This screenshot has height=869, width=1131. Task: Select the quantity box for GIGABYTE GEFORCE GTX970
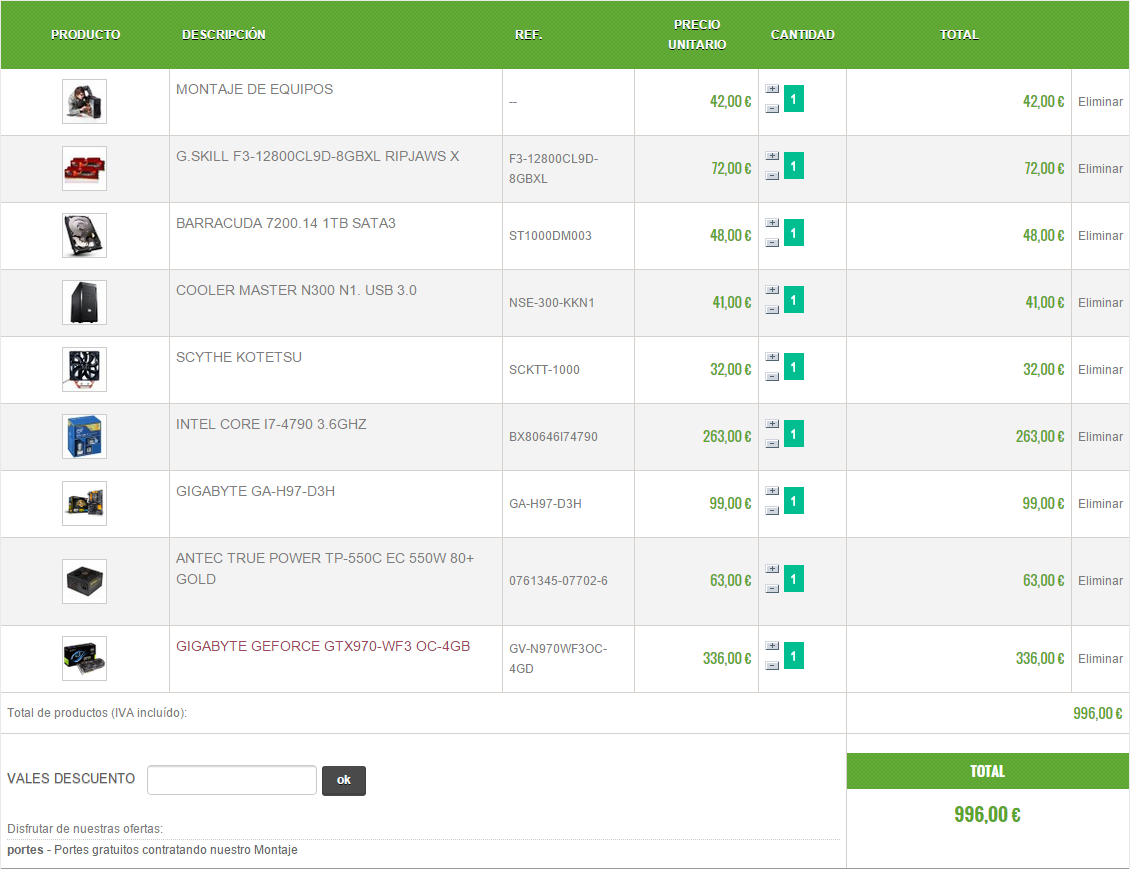[793, 656]
